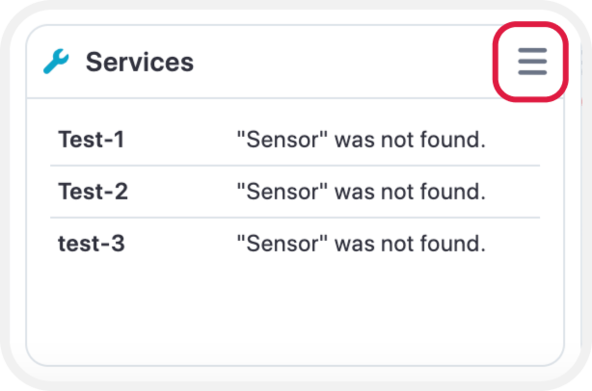
Task: Click Test-2's "Sensor" was not found message
Action: pyautogui.click(x=361, y=191)
